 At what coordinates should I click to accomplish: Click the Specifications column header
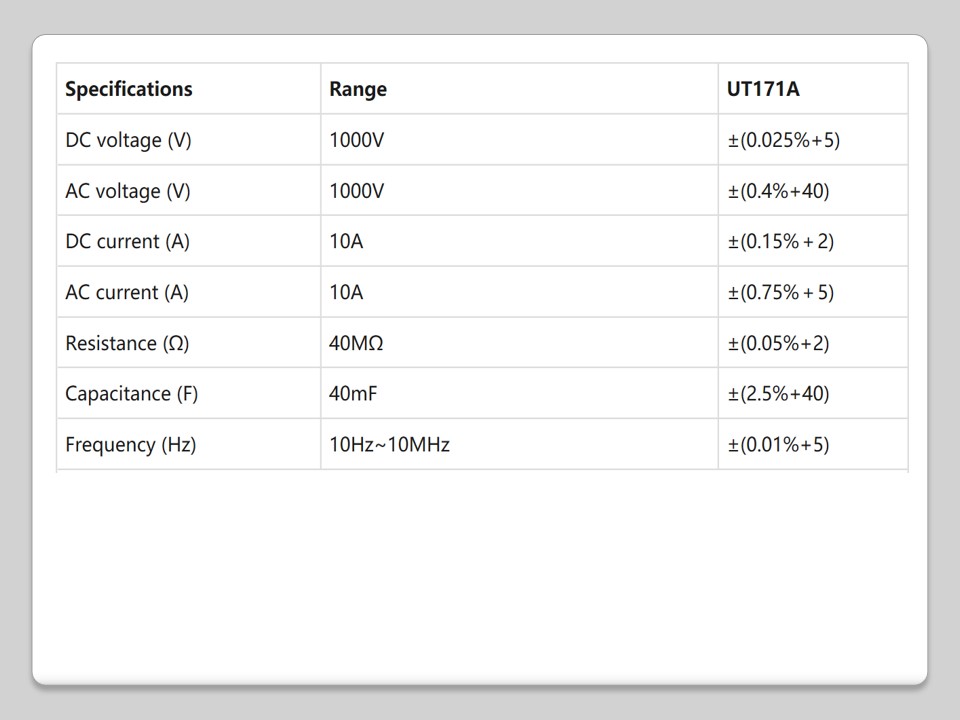click(x=129, y=89)
